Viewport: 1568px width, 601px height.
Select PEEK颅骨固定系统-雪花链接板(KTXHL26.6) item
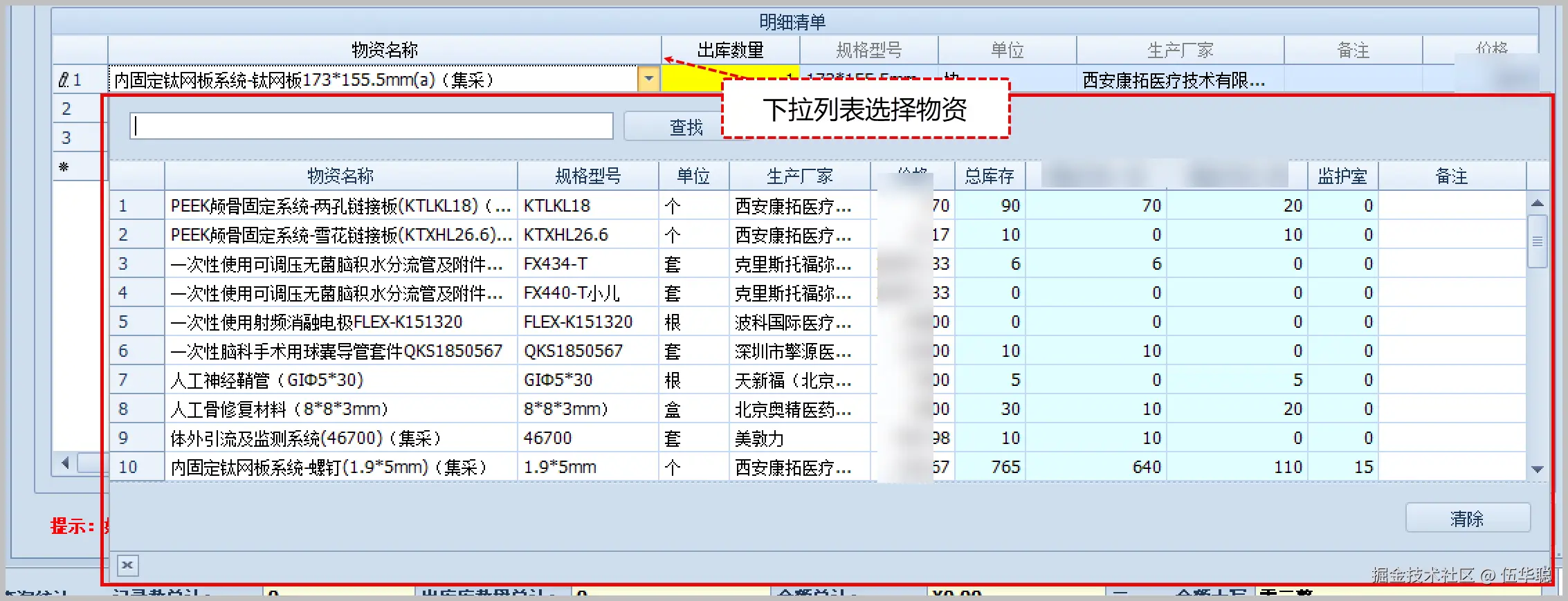point(340,234)
